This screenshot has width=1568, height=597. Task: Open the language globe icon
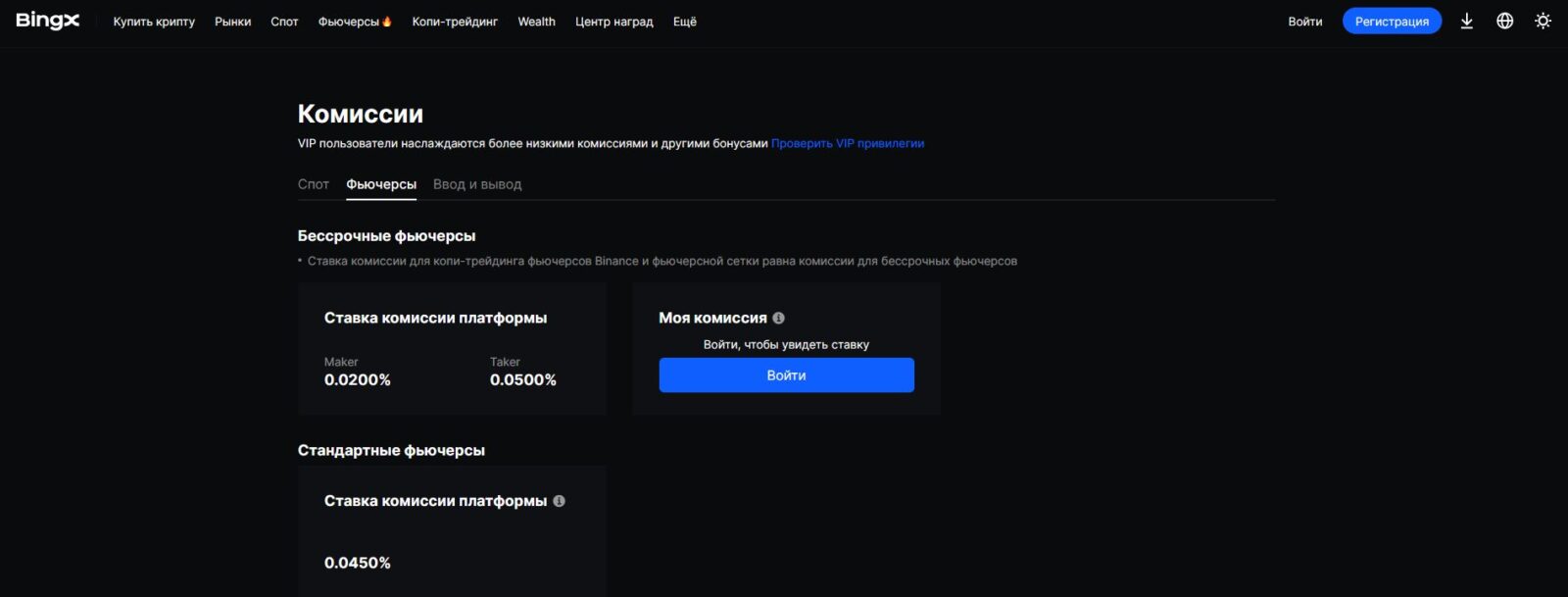[1504, 21]
